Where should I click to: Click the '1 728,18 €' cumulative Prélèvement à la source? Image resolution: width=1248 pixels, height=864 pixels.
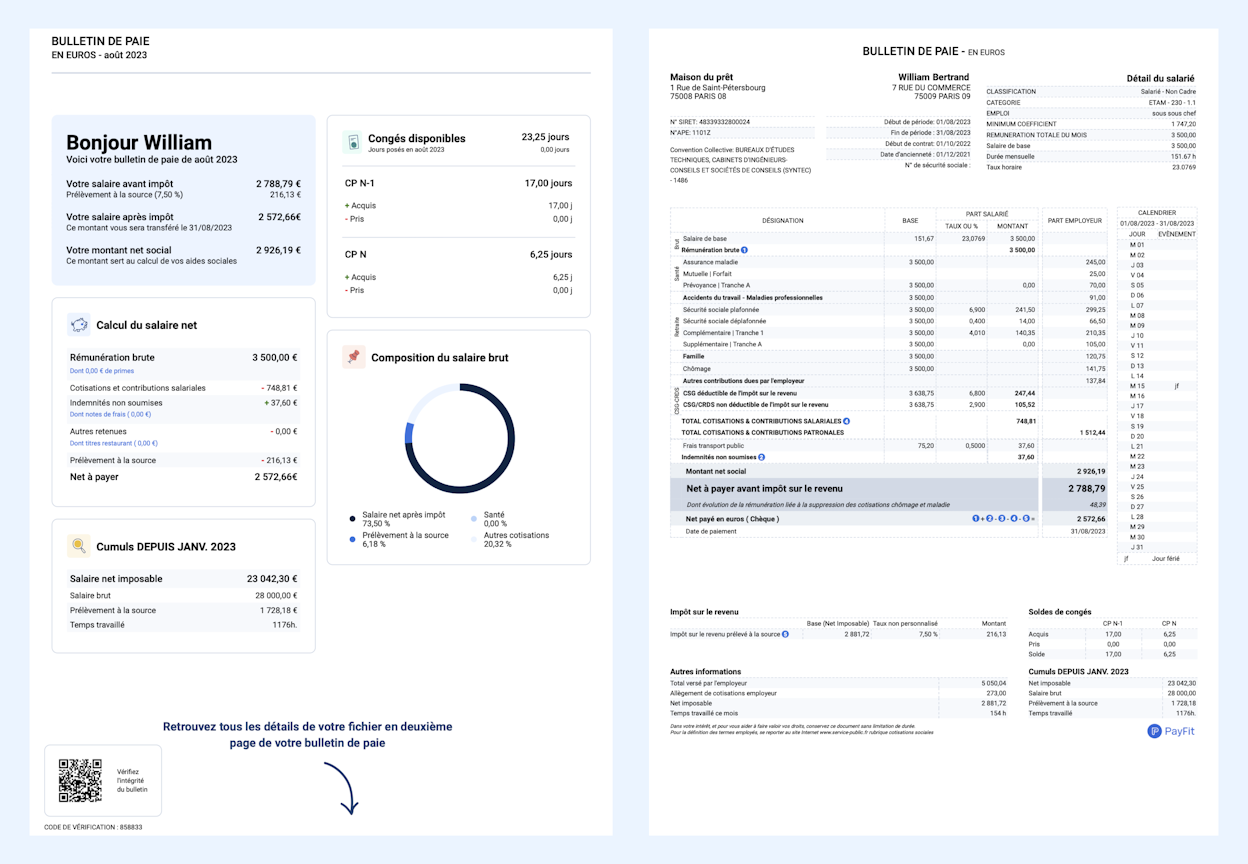coord(277,610)
